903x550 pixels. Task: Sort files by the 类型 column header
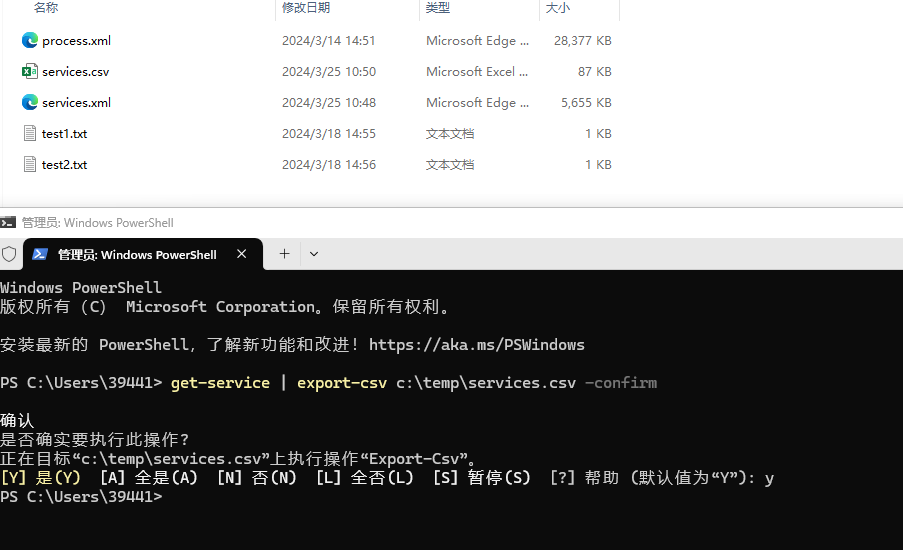(438, 7)
